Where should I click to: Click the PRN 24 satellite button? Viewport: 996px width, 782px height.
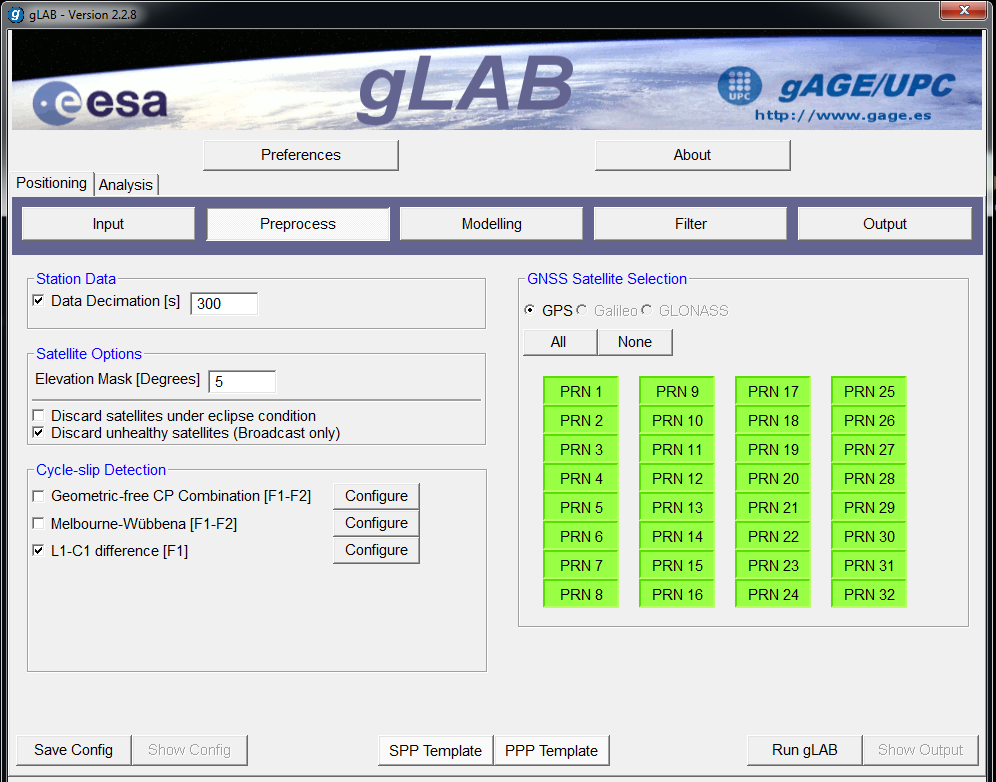pyautogui.click(x=772, y=595)
